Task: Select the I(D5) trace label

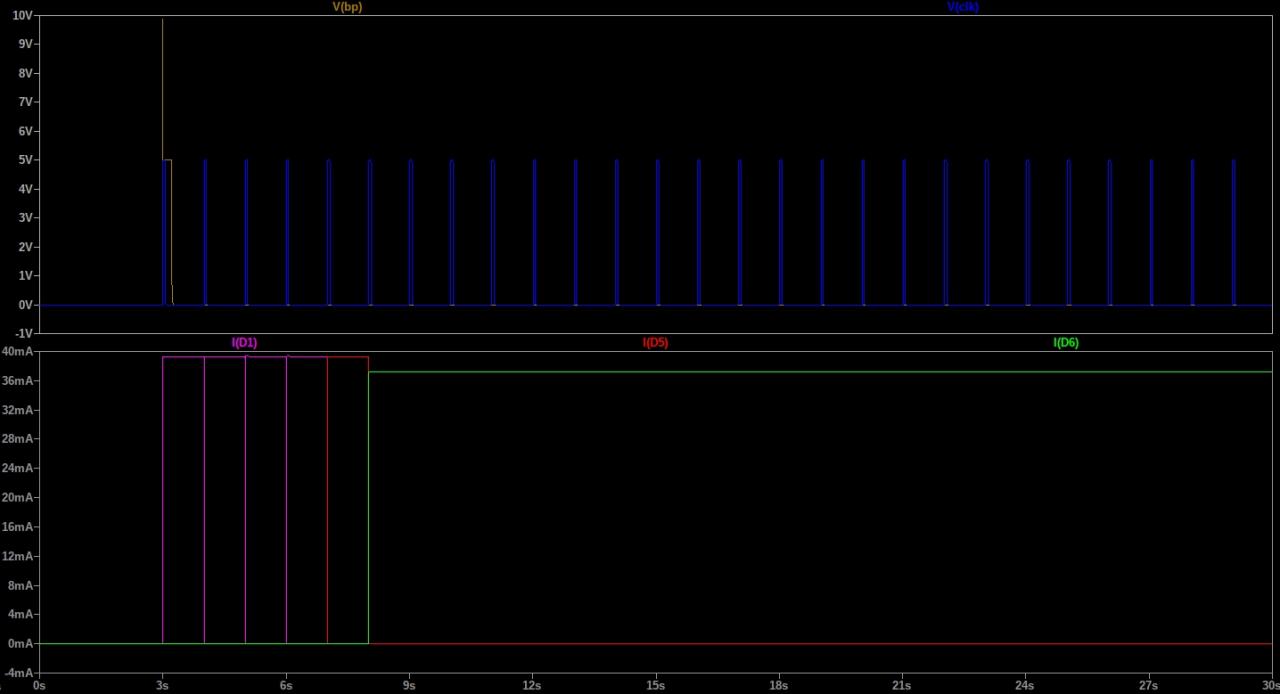Action: click(655, 343)
